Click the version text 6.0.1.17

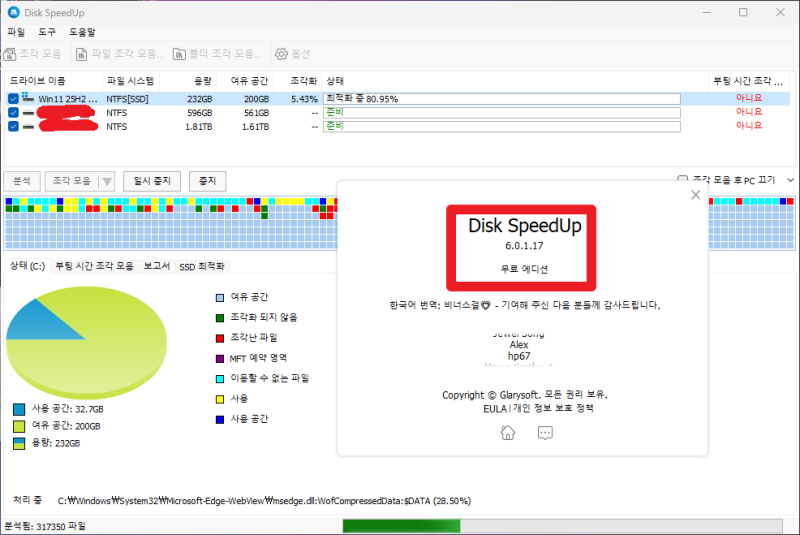(524, 246)
